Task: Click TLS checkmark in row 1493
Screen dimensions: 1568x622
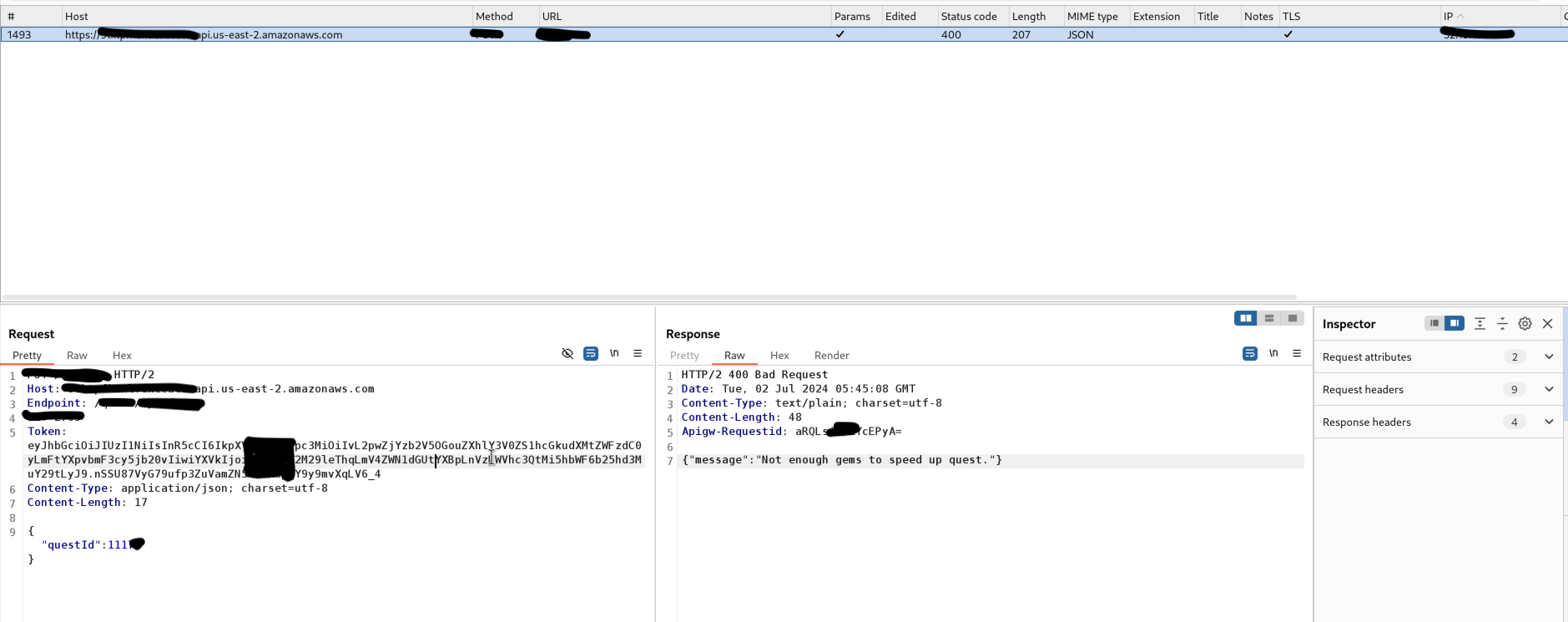Action: pyautogui.click(x=1288, y=34)
